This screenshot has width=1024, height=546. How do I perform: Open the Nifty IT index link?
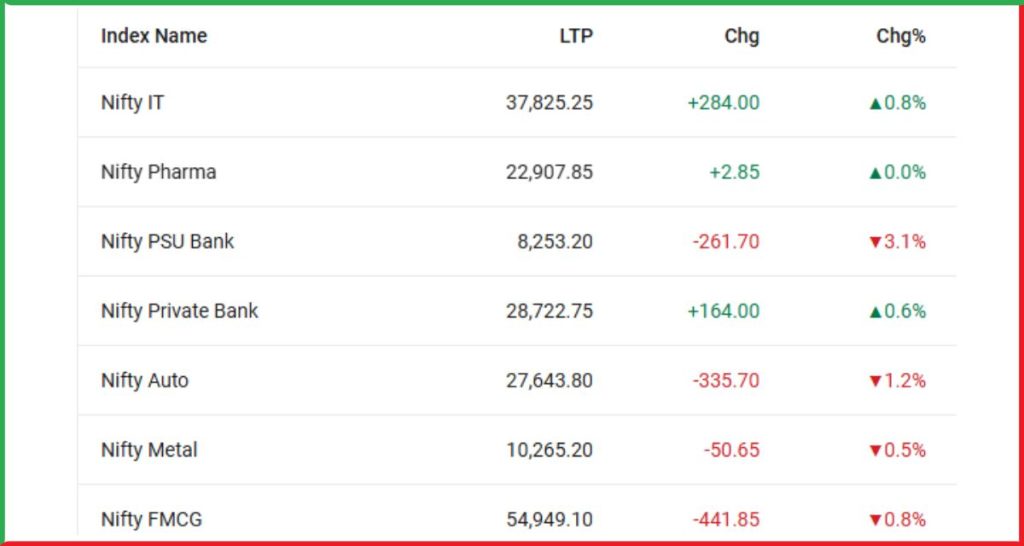[133, 102]
